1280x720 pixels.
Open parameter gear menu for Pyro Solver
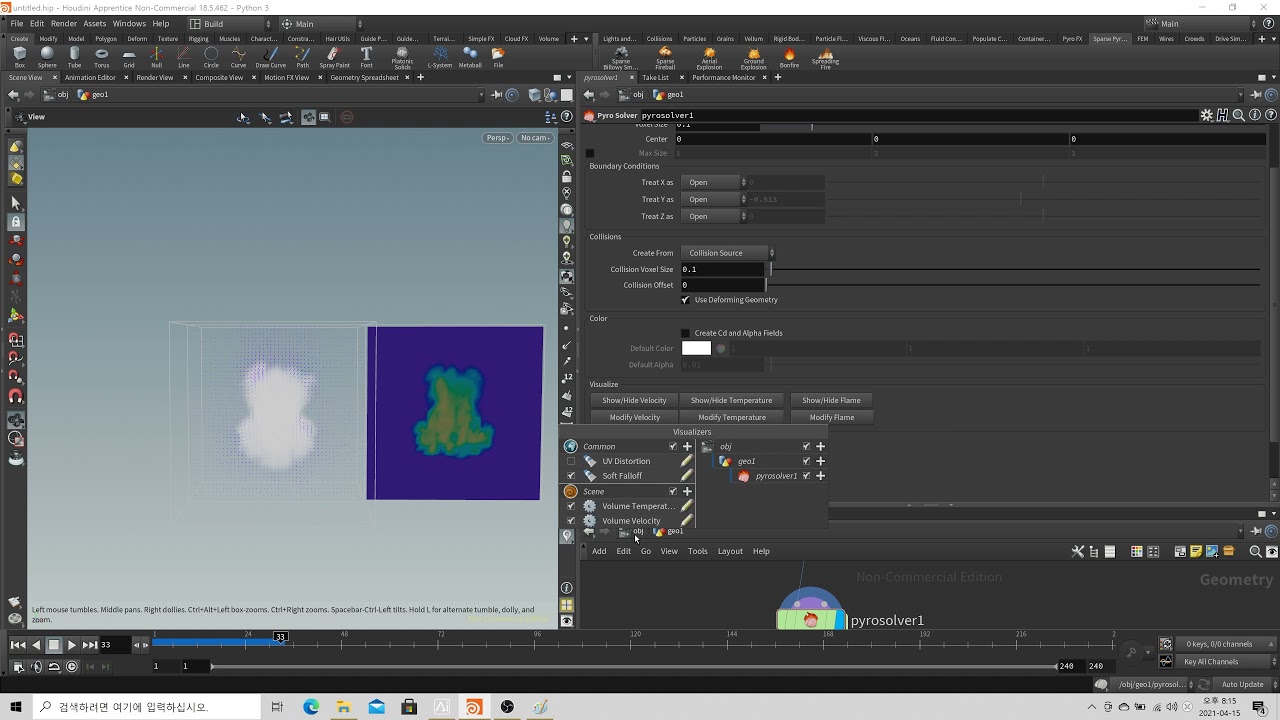pos(1207,115)
